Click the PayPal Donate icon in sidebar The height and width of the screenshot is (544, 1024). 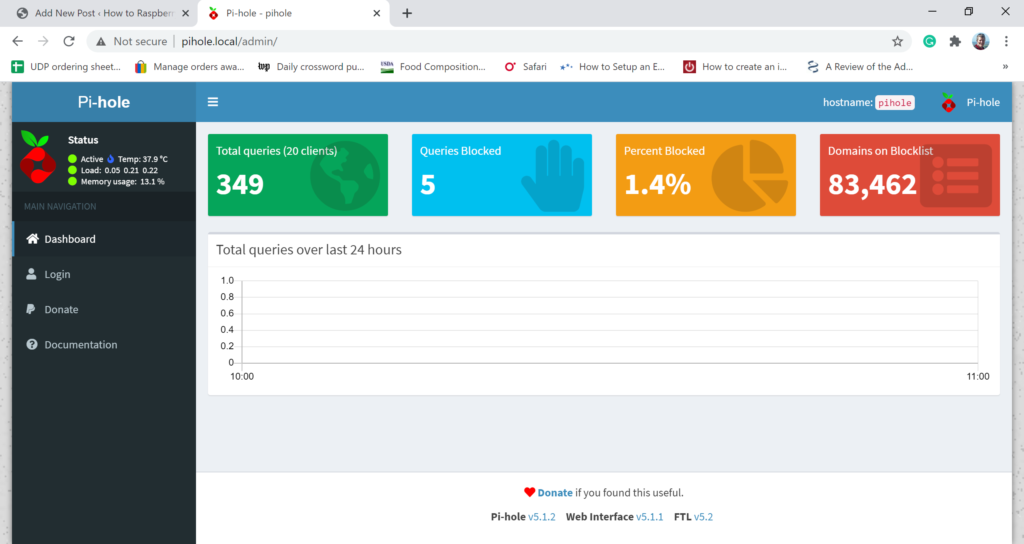coord(31,309)
